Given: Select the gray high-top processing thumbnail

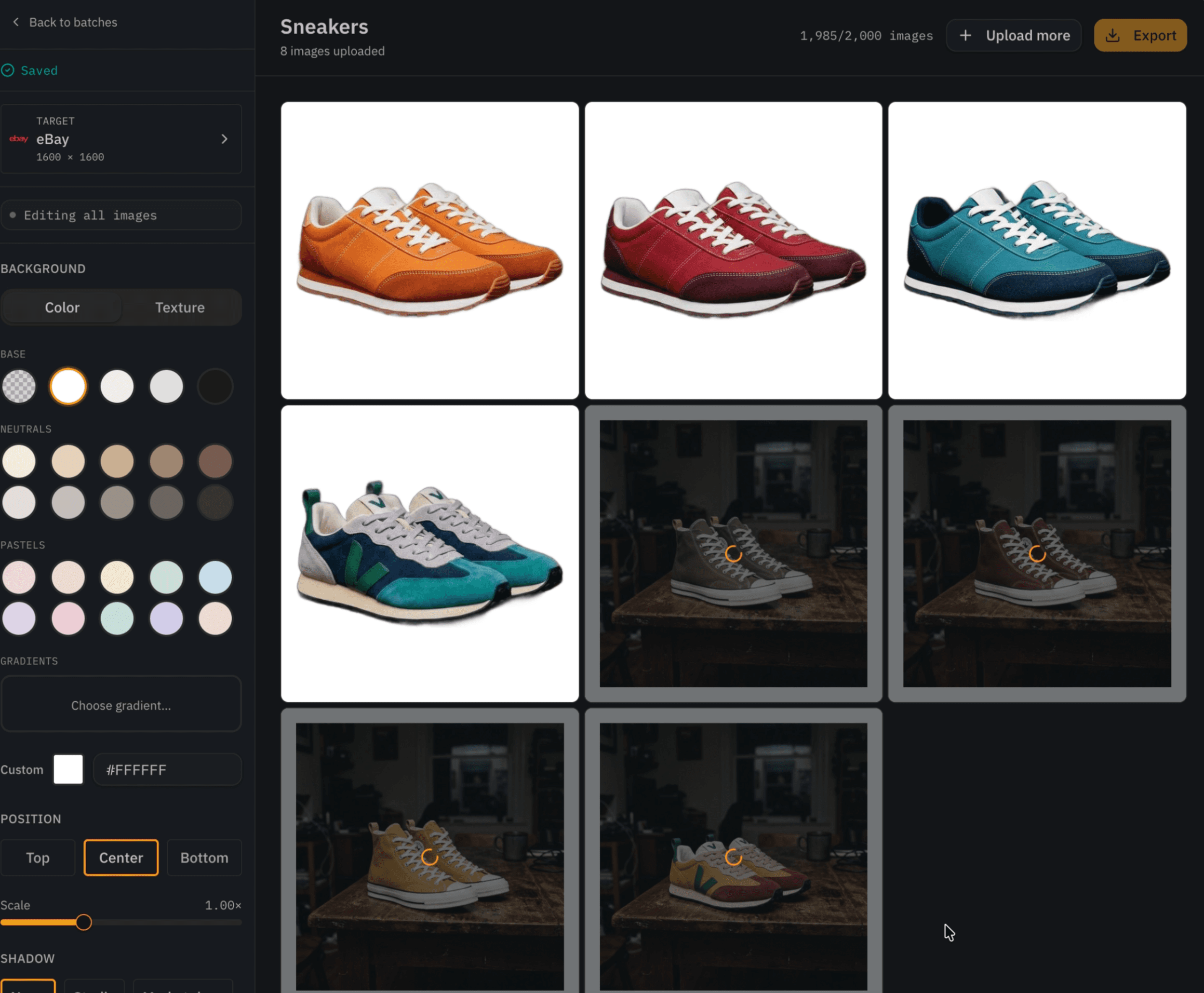Looking at the screenshot, I should click(x=733, y=554).
